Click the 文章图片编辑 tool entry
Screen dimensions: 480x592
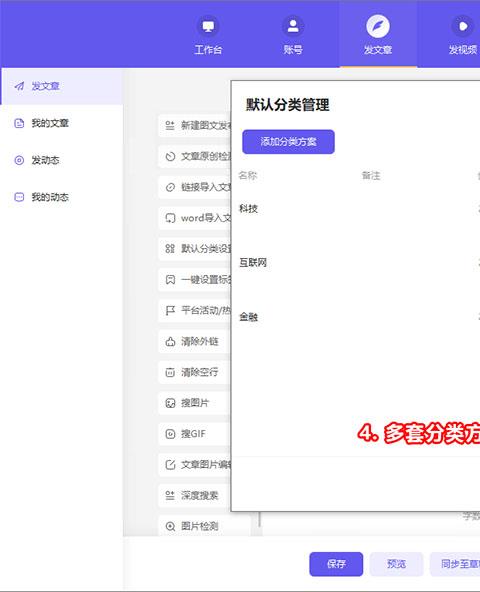pyautogui.click(x=194, y=464)
